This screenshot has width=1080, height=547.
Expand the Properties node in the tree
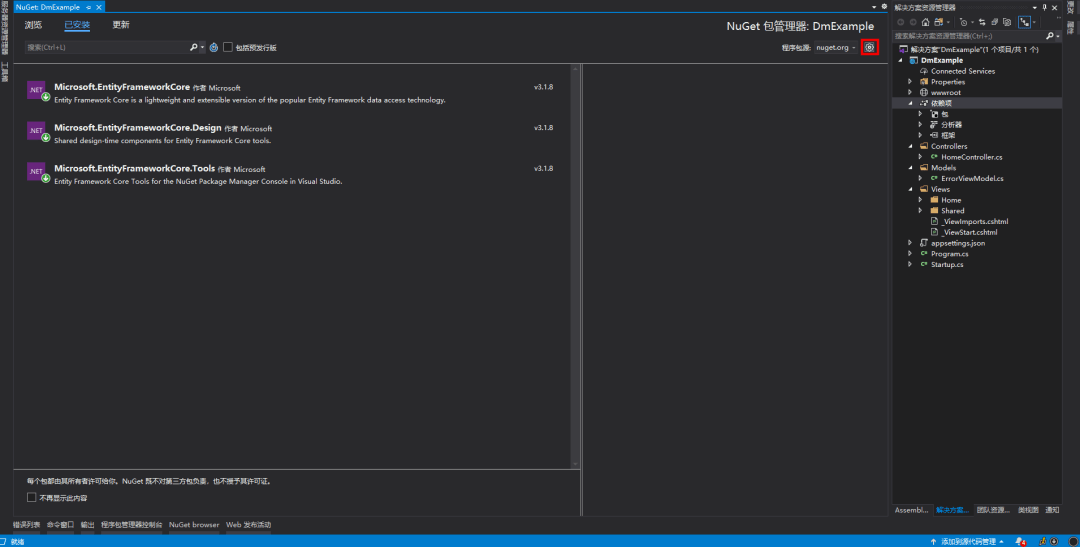910,82
